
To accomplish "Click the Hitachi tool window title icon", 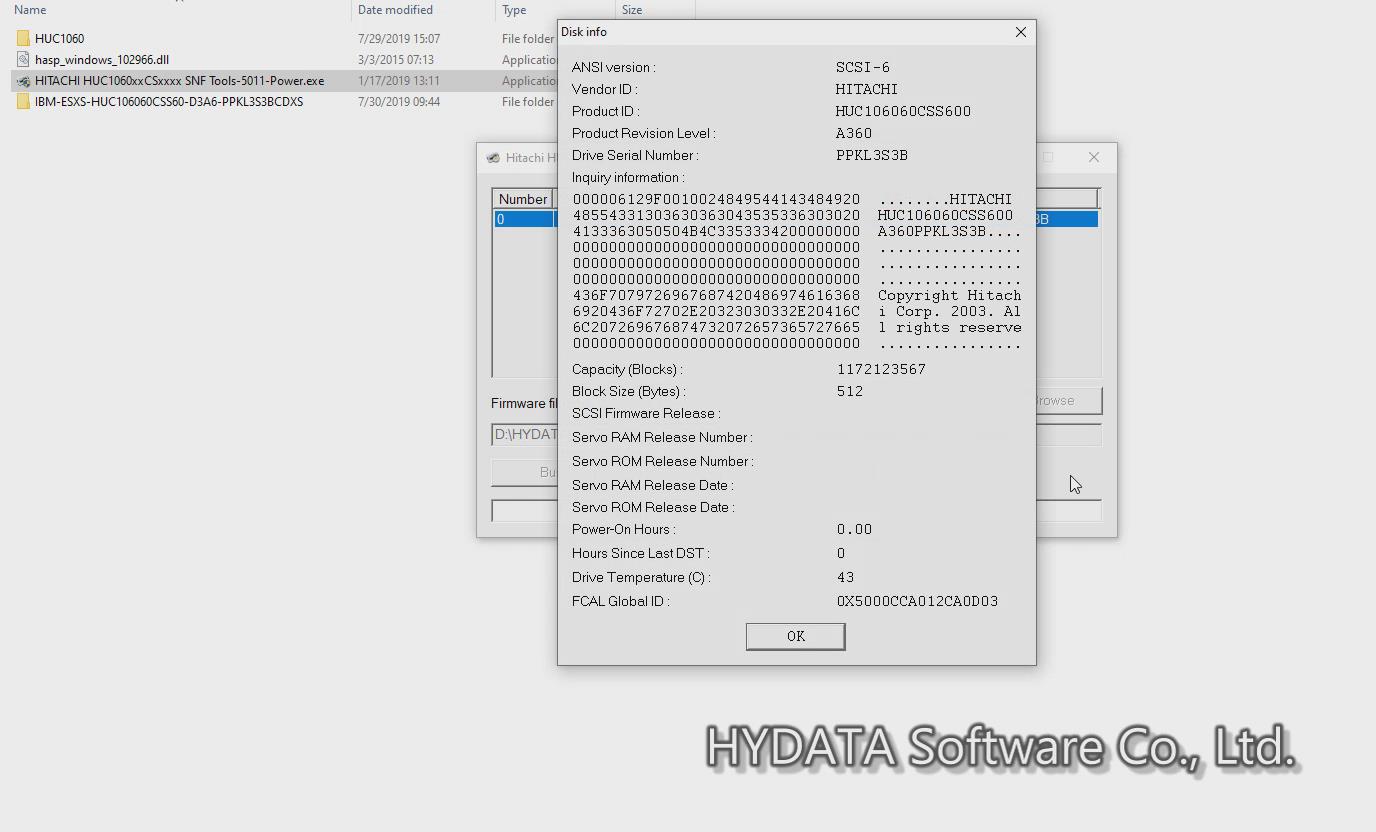I will click(x=493, y=157).
